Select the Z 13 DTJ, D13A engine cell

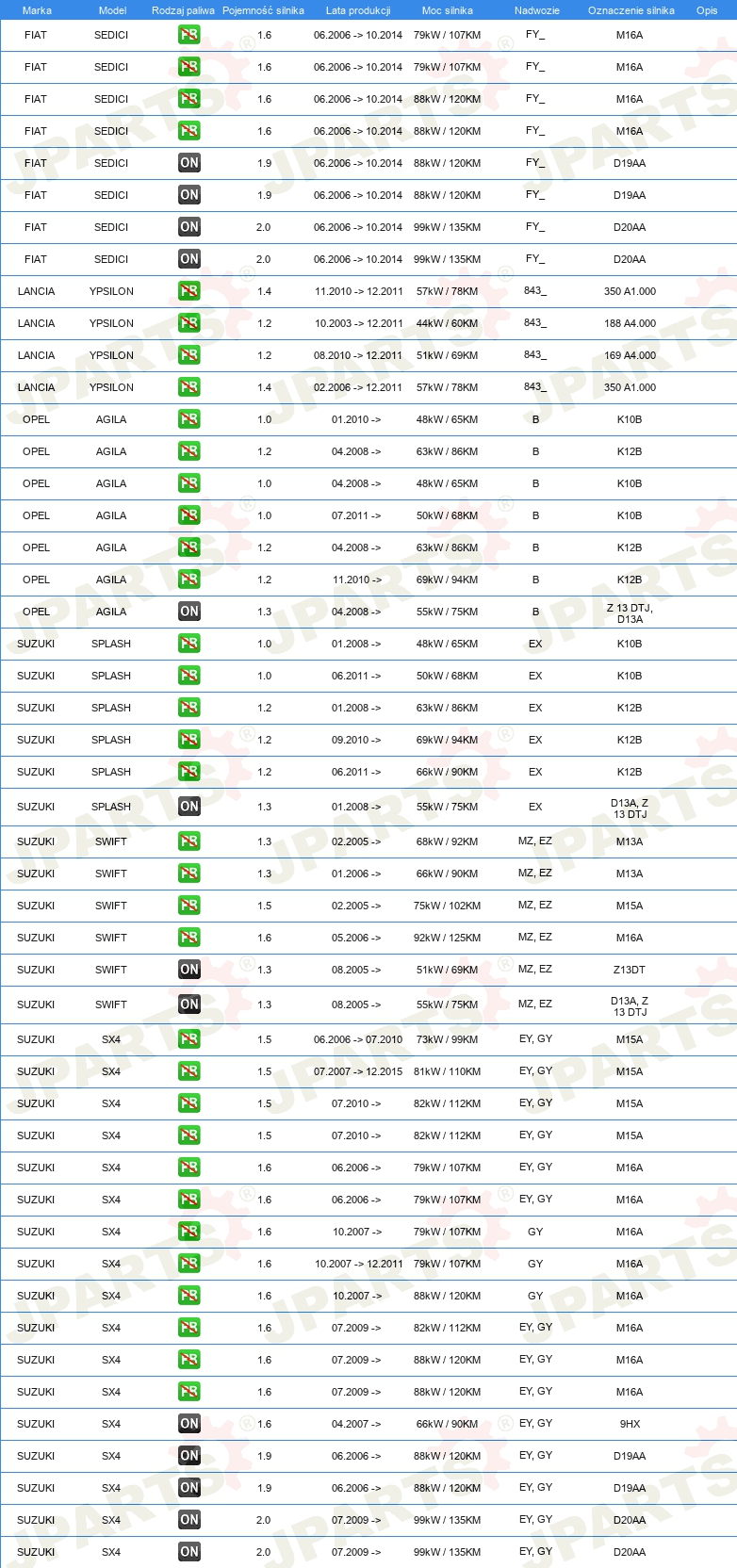pyautogui.click(x=630, y=613)
